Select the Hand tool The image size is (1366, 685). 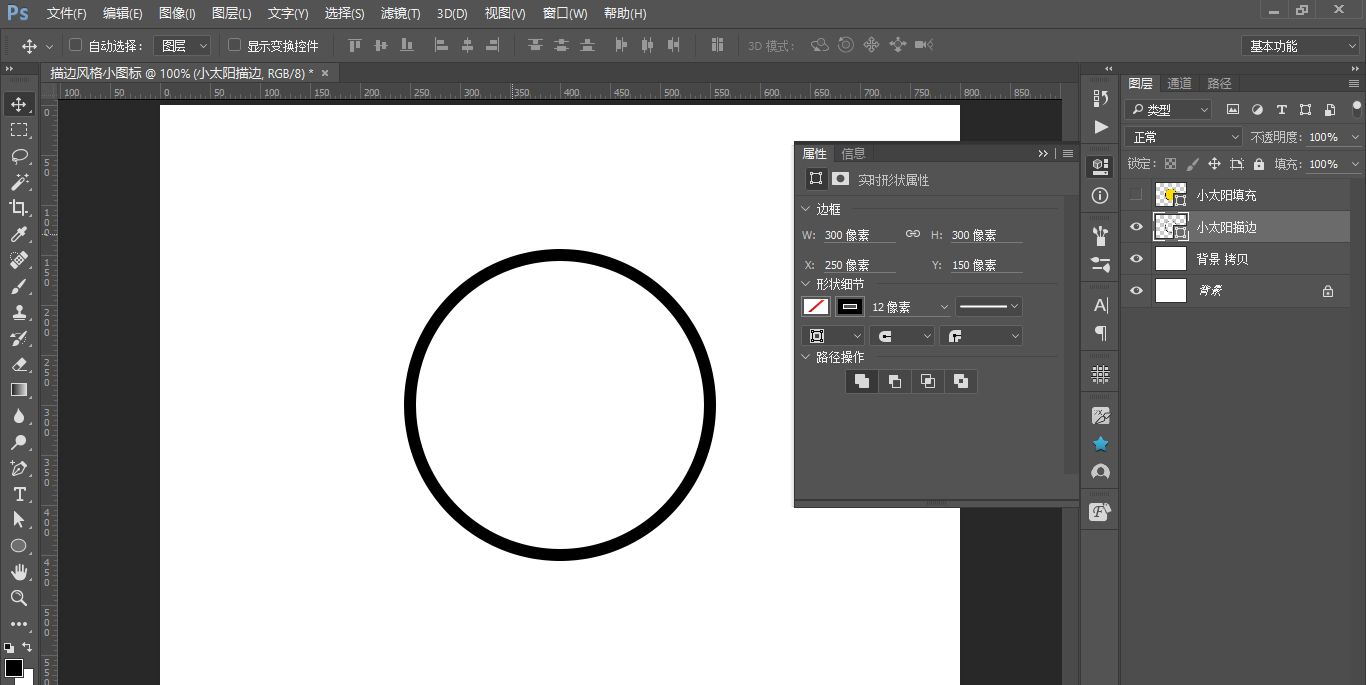point(19,572)
